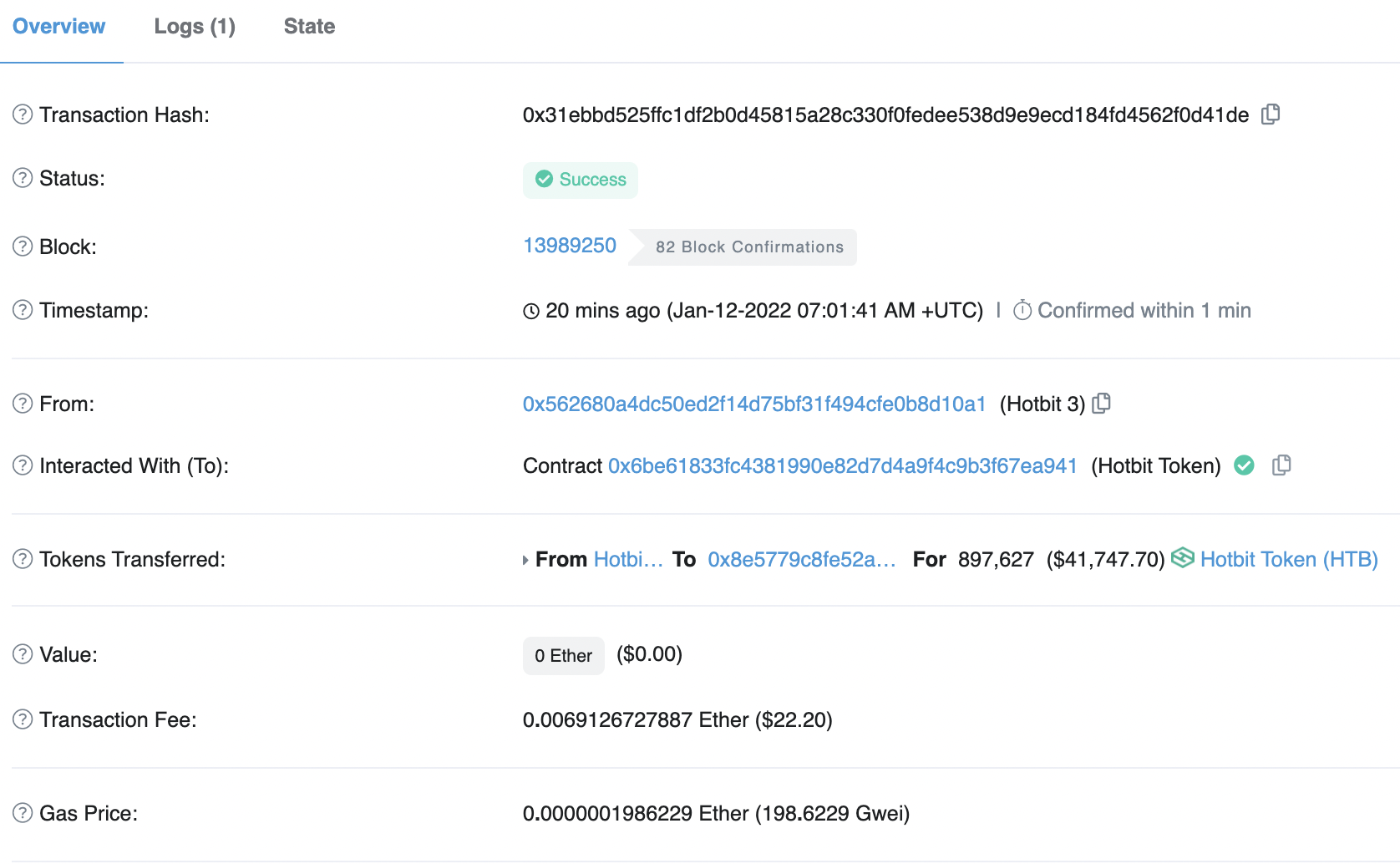Copy the transaction hash to clipboard
This screenshot has width=1400, height=864.
coord(1271,114)
